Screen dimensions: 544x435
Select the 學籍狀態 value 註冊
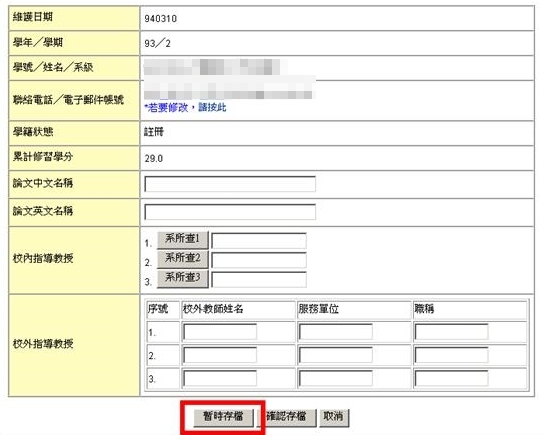click(x=154, y=132)
